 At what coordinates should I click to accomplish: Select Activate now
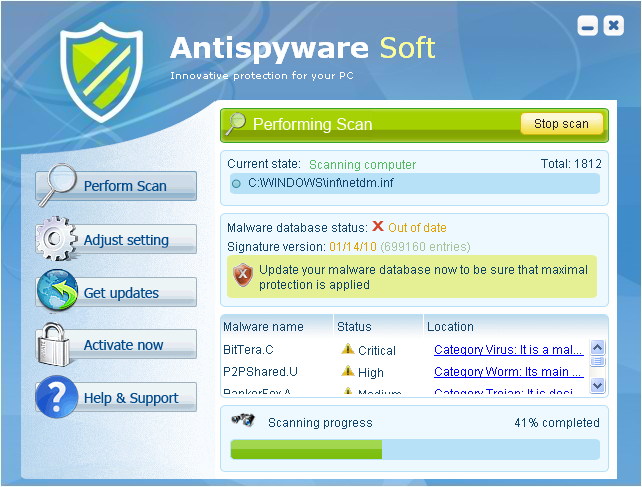(x=116, y=345)
